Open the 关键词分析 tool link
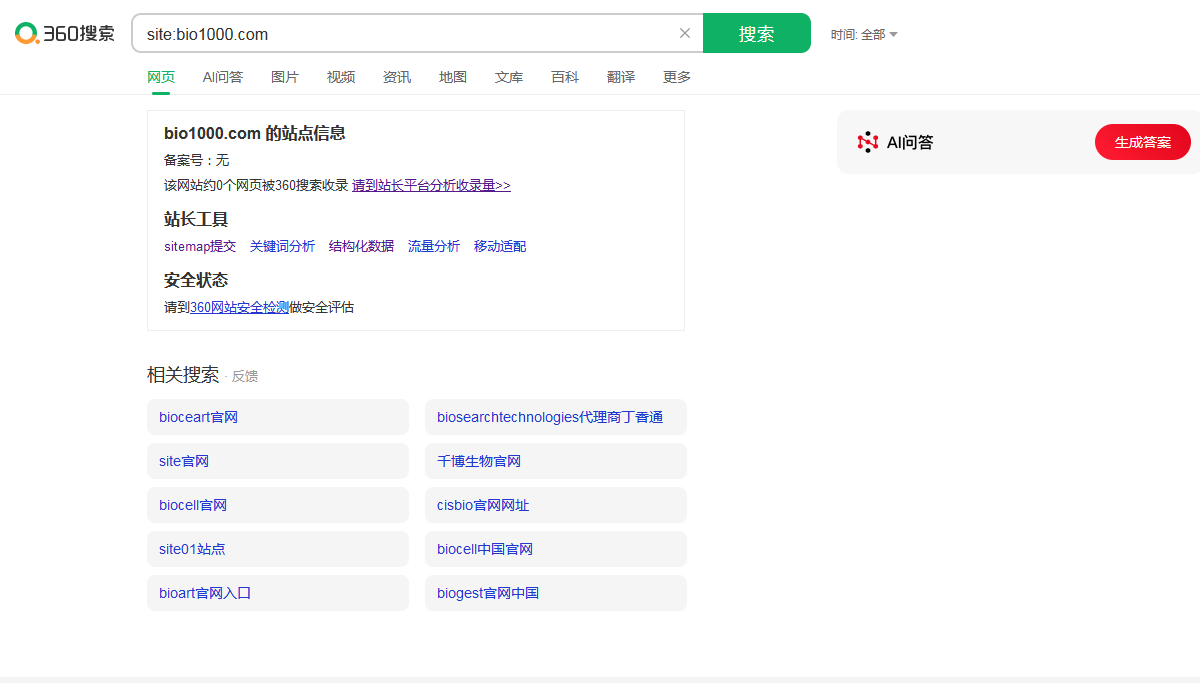The height and width of the screenshot is (683, 1200). (282, 246)
